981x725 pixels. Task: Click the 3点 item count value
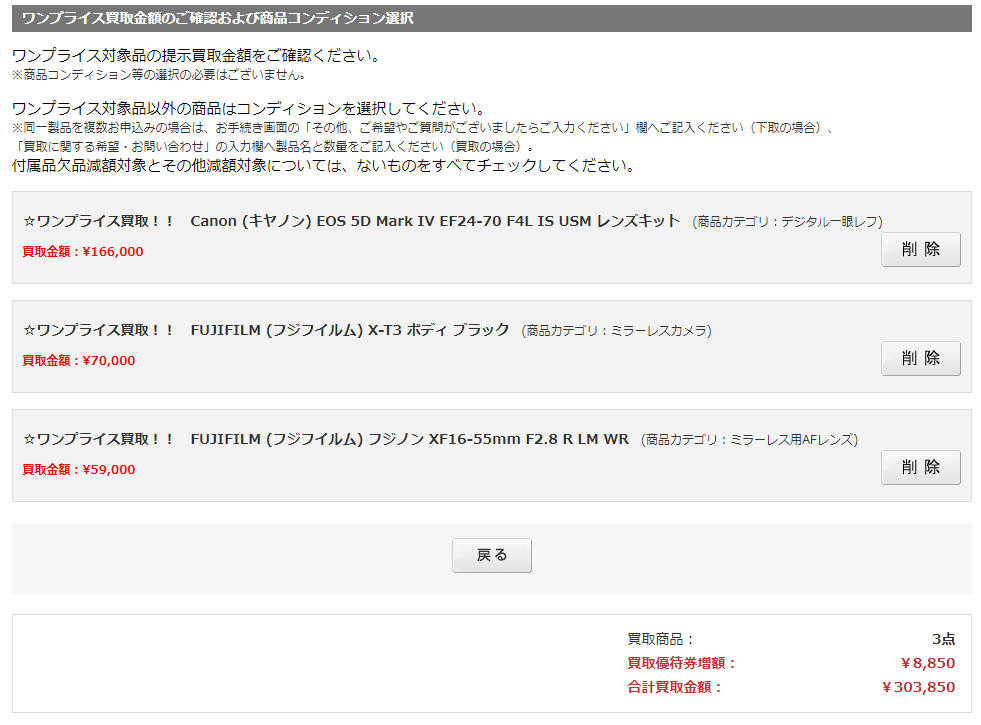point(943,639)
